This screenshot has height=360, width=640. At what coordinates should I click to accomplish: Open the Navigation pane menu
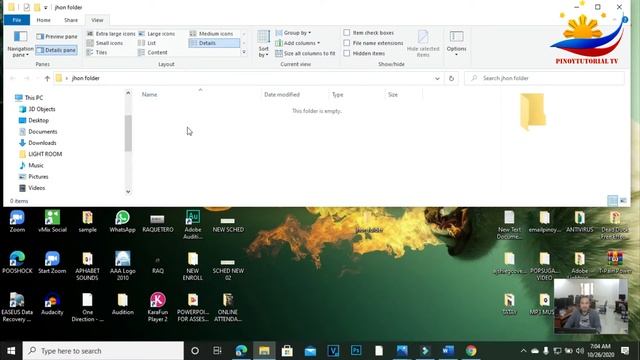pyautogui.click(x=20, y=43)
